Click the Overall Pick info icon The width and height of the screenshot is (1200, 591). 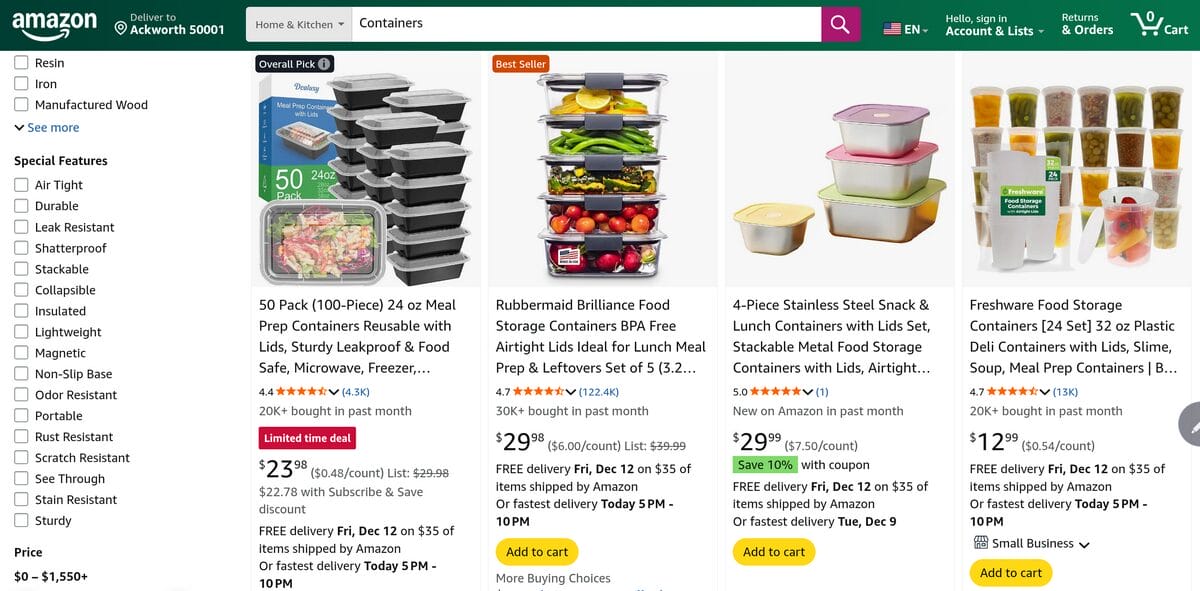pyautogui.click(x=326, y=62)
